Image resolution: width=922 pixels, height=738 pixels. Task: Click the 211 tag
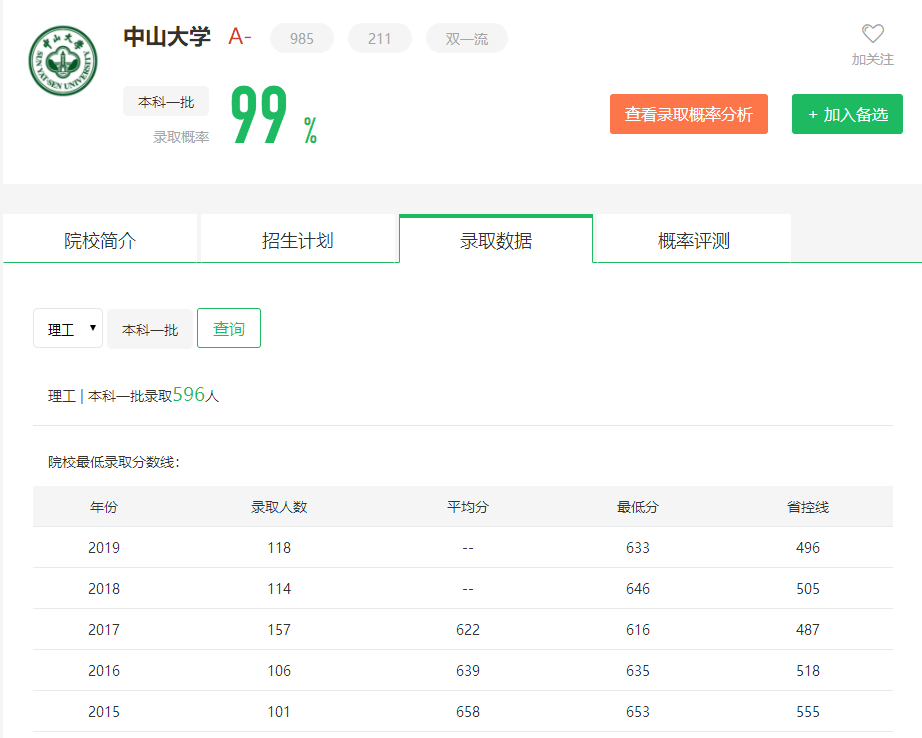[x=380, y=38]
